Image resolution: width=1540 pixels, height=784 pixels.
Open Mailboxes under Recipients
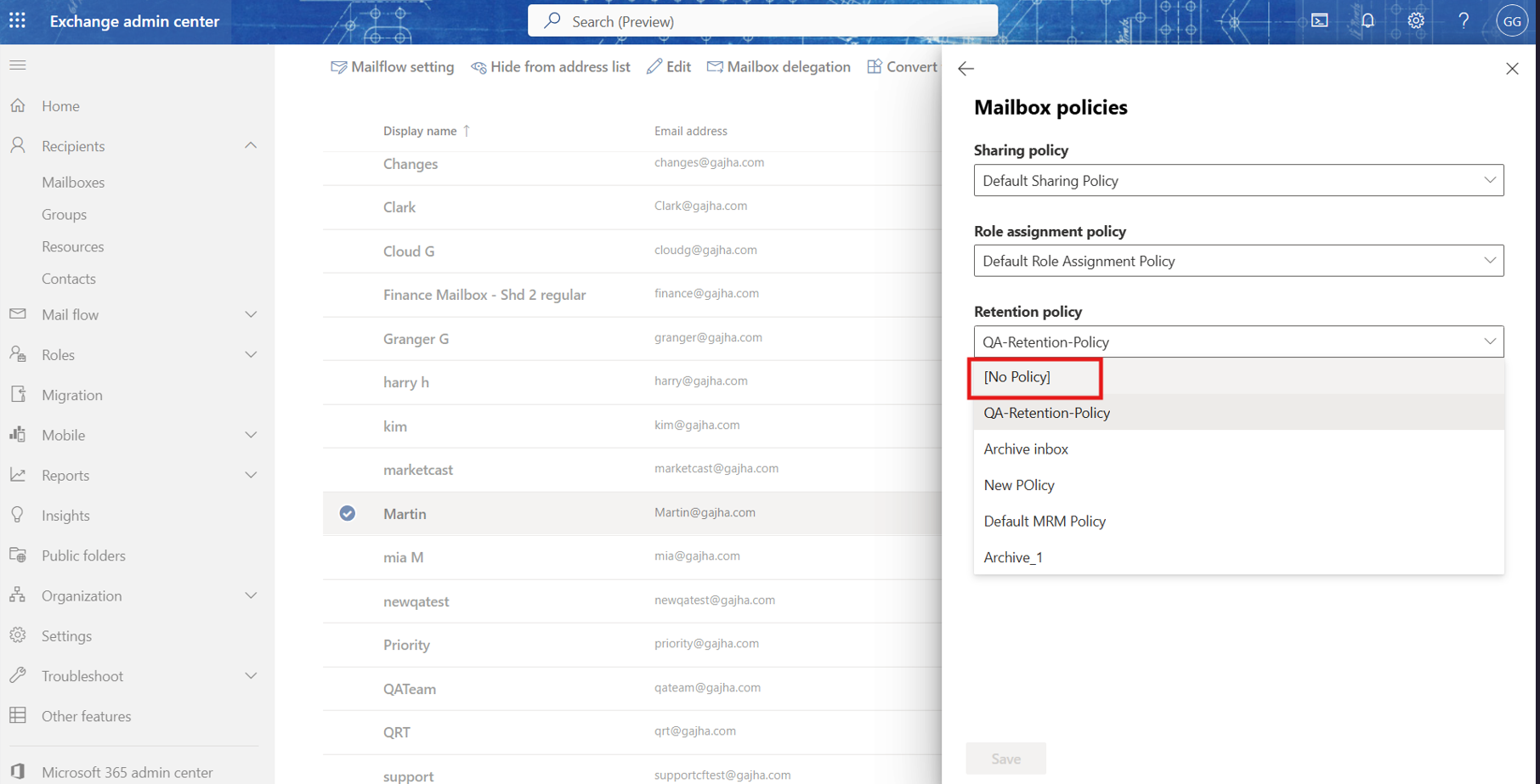coord(73,182)
